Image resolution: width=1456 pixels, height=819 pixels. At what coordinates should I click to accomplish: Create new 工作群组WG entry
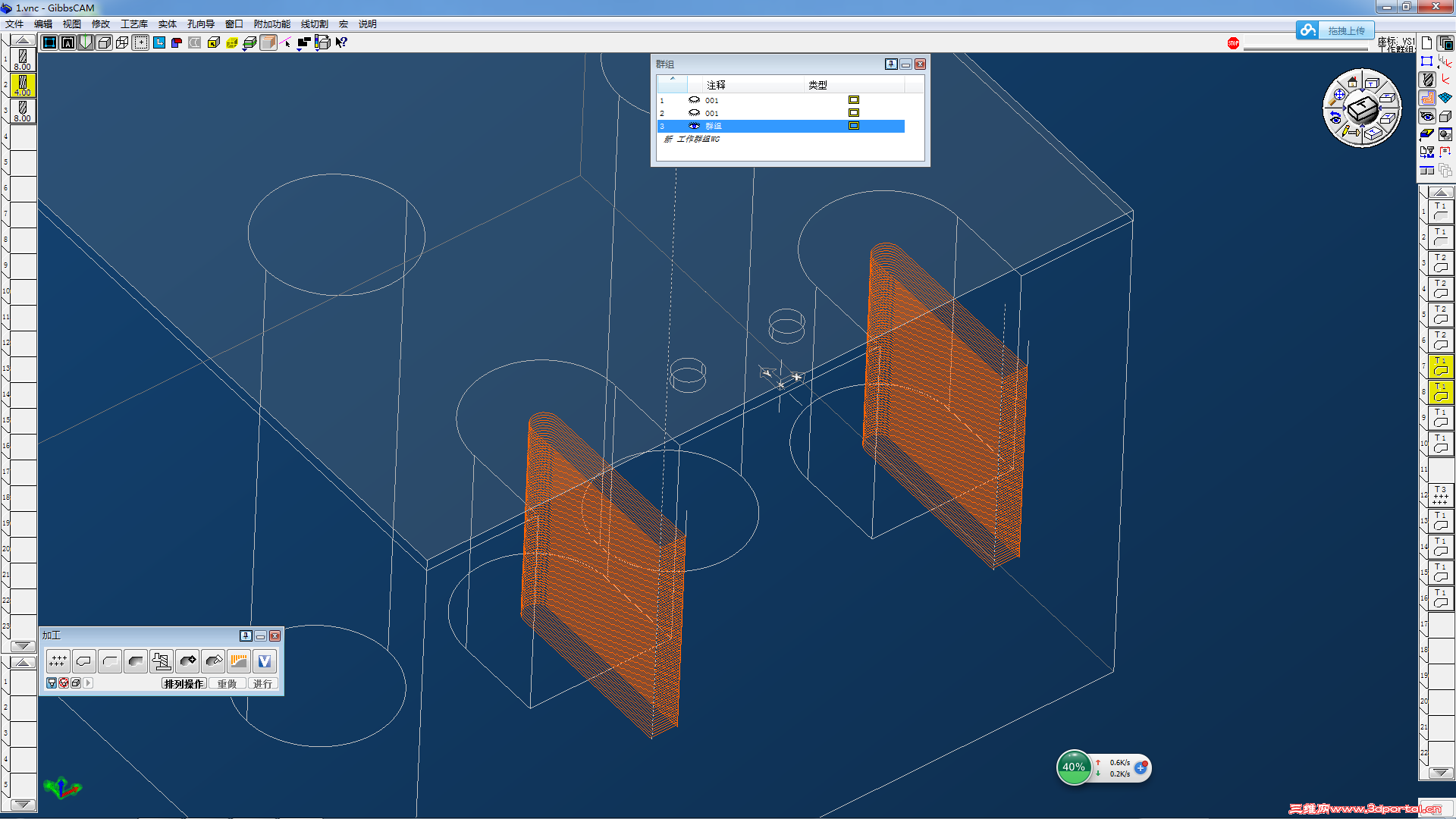tap(692, 140)
